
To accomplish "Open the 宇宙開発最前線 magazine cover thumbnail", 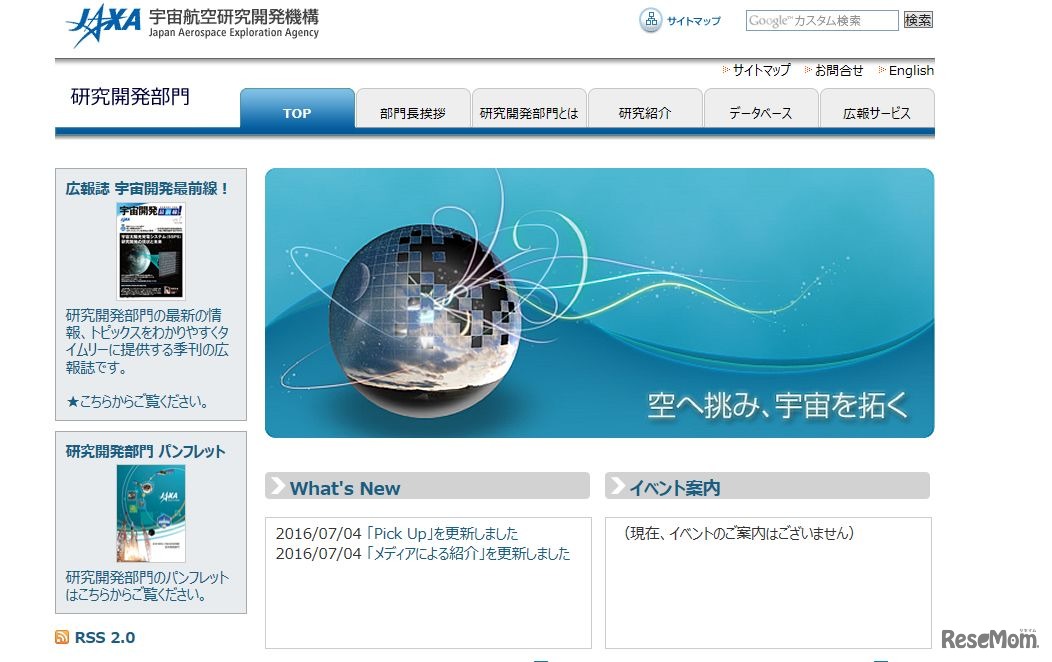I will 151,251.
